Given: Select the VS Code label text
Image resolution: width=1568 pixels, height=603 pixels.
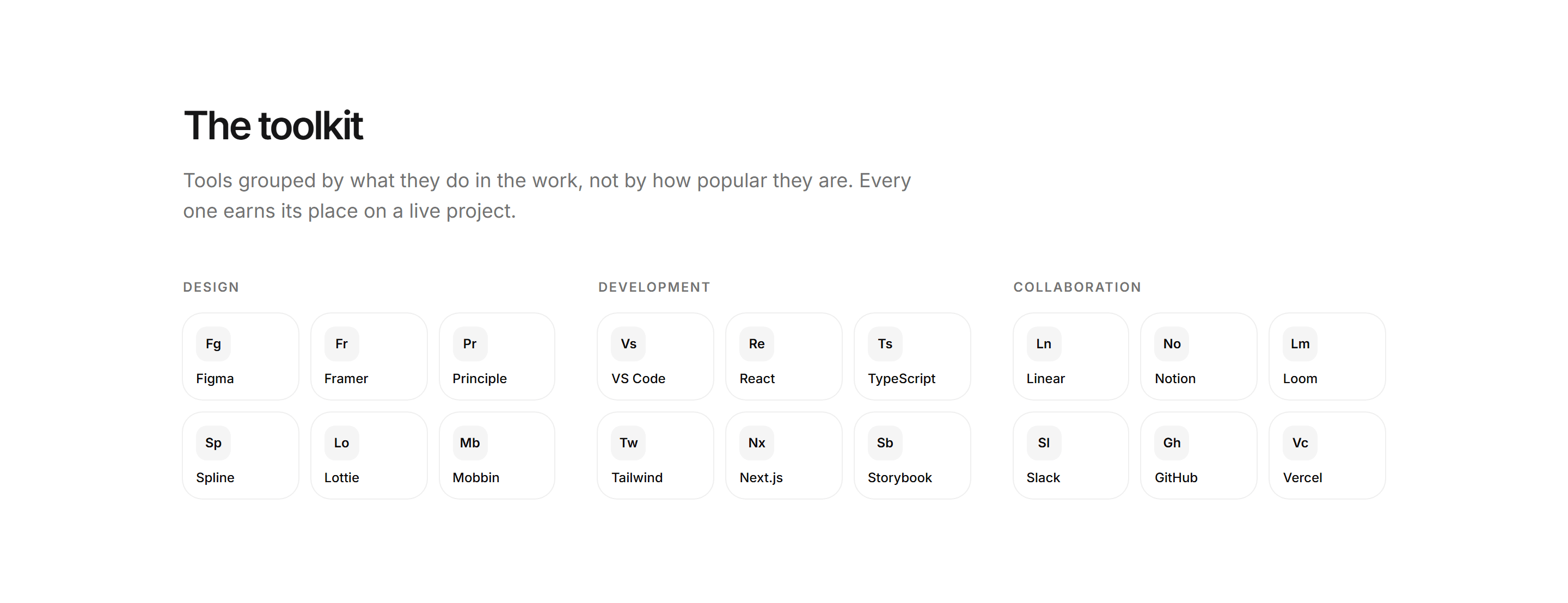Looking at the screenshot, I should [x=639, y=378].
